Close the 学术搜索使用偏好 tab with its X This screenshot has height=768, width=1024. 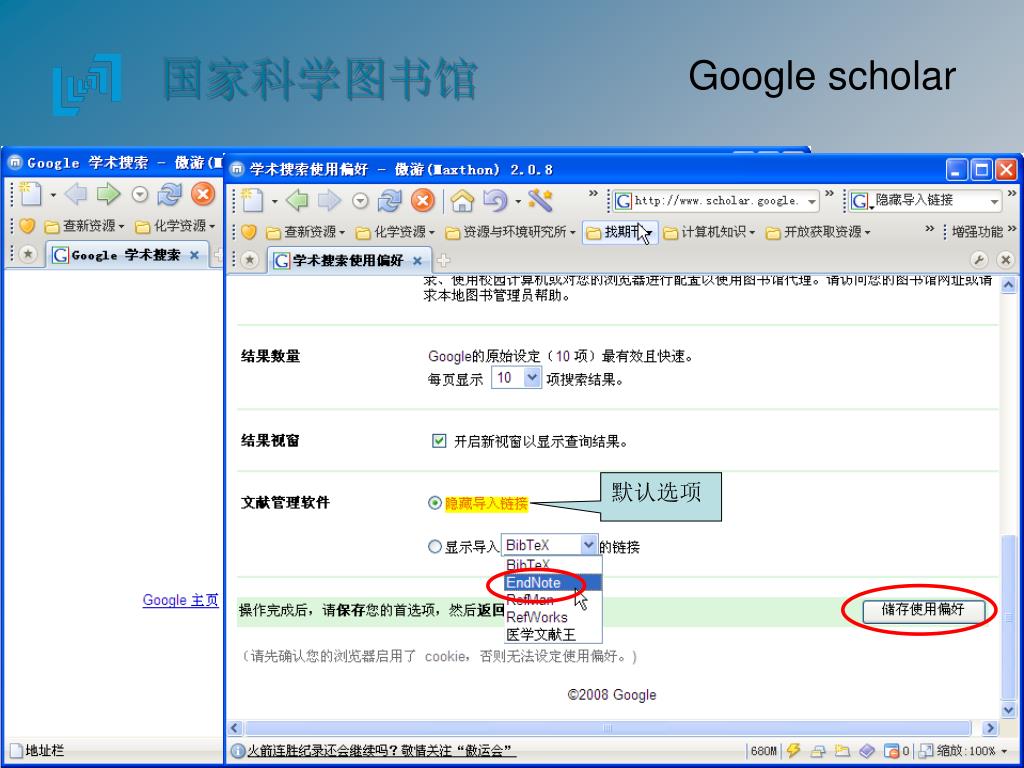pyautogui.click(x=417, y=261)
